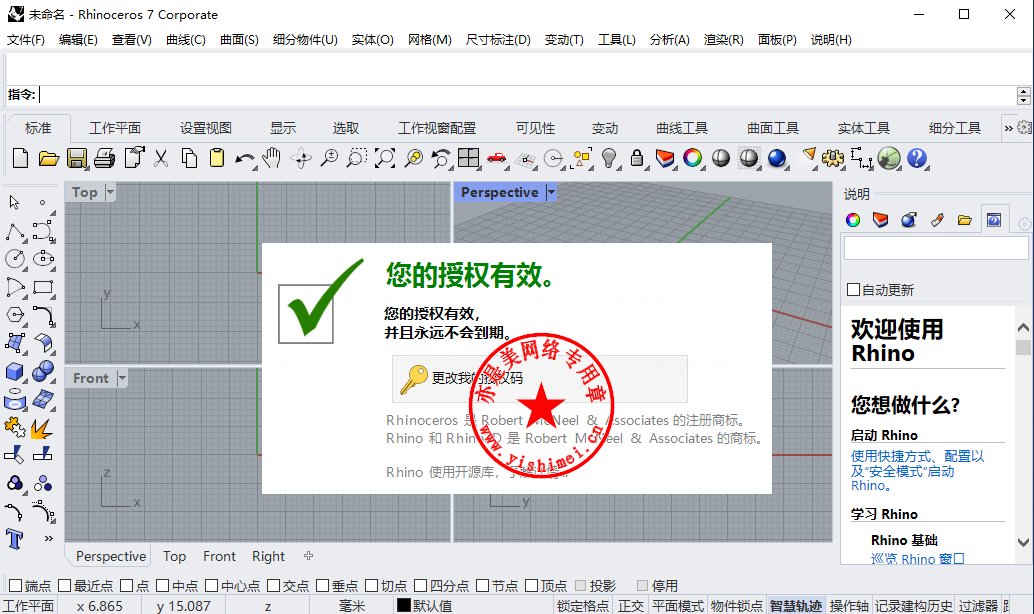Expand more sidebar tools with » arrow
Screen dimensions: 1034x614
48,538
